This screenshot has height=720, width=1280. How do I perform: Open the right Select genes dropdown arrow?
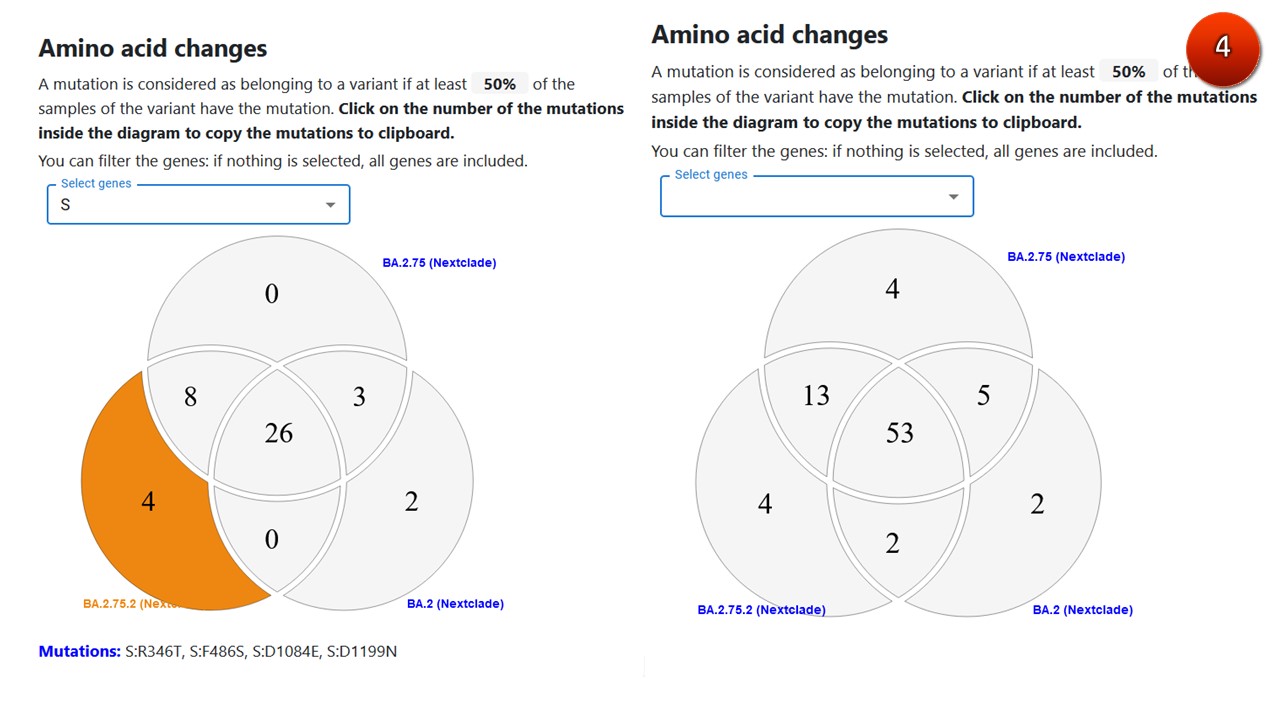coord(953,197)
